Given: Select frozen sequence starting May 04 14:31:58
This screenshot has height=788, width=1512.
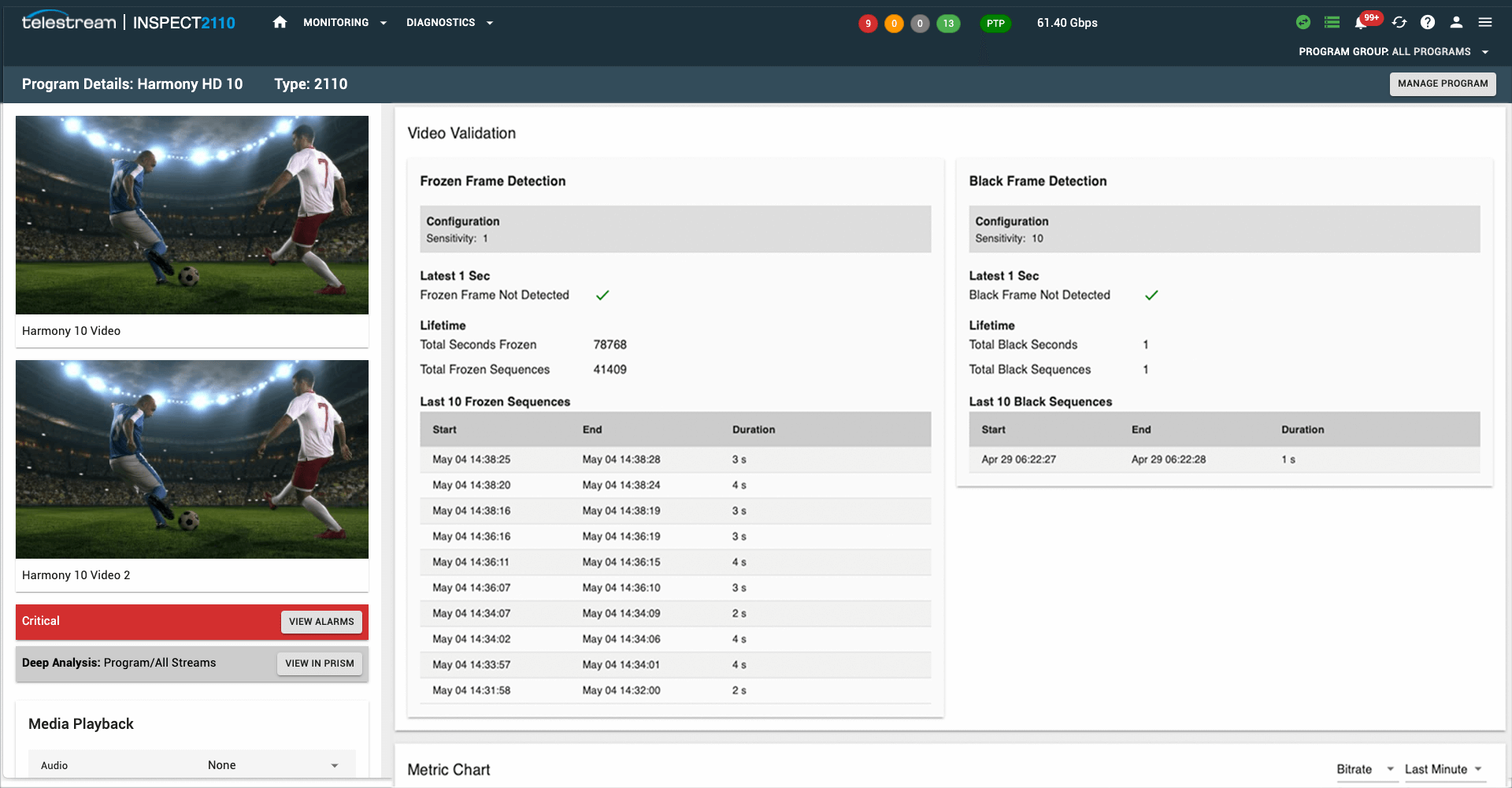Looking at the screenshot, I should (675, 690).
